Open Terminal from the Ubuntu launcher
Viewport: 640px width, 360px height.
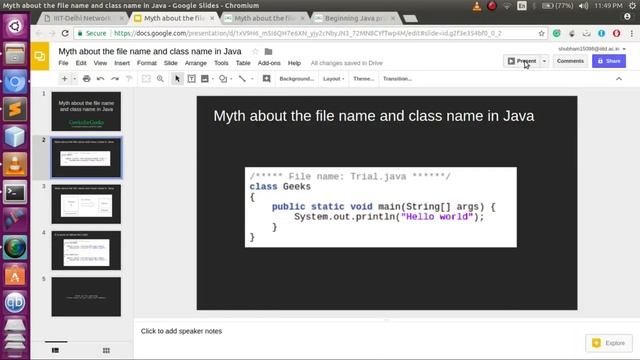click(15, 192)
